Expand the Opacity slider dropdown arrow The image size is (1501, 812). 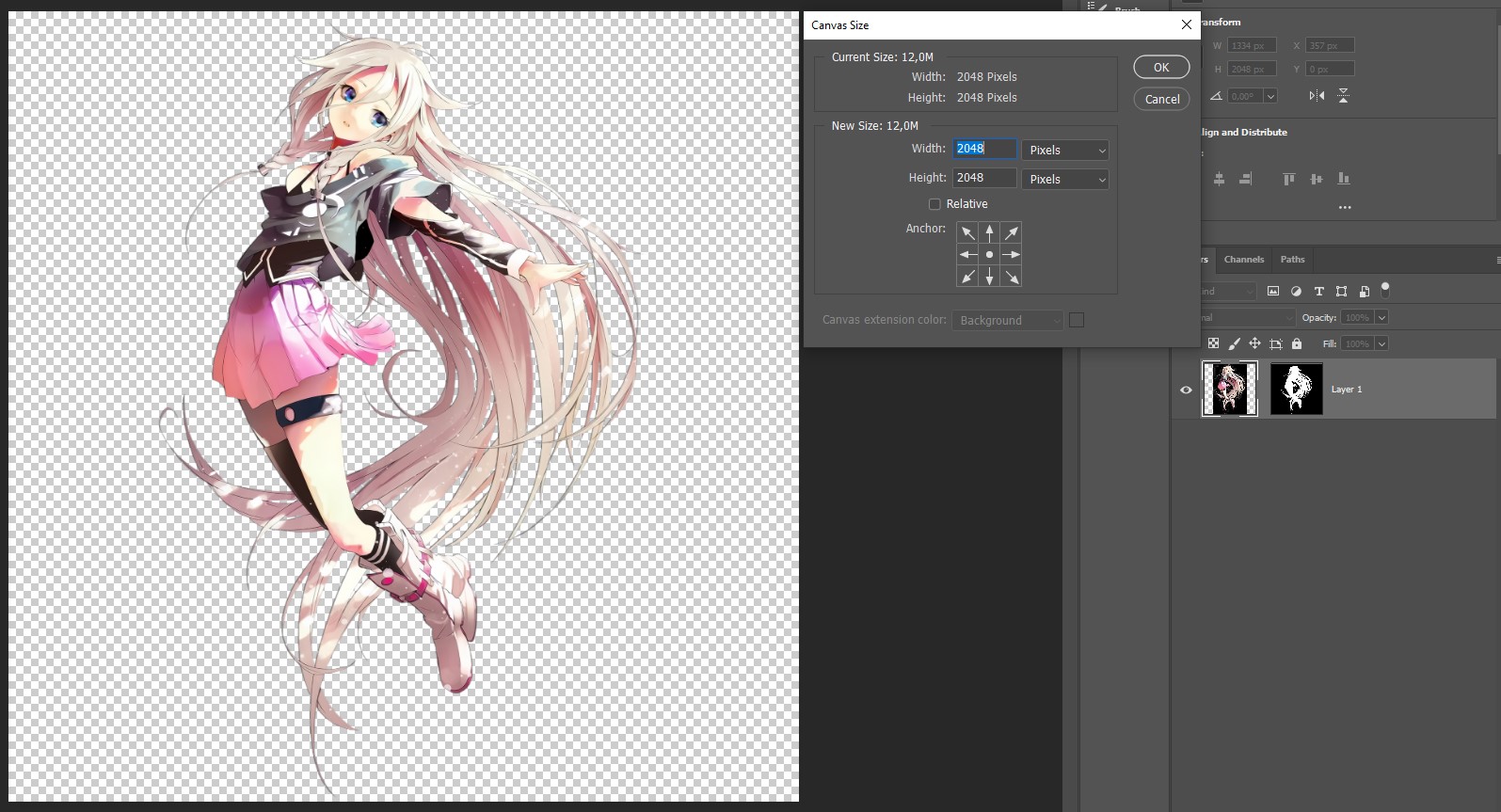[1381, 318]
